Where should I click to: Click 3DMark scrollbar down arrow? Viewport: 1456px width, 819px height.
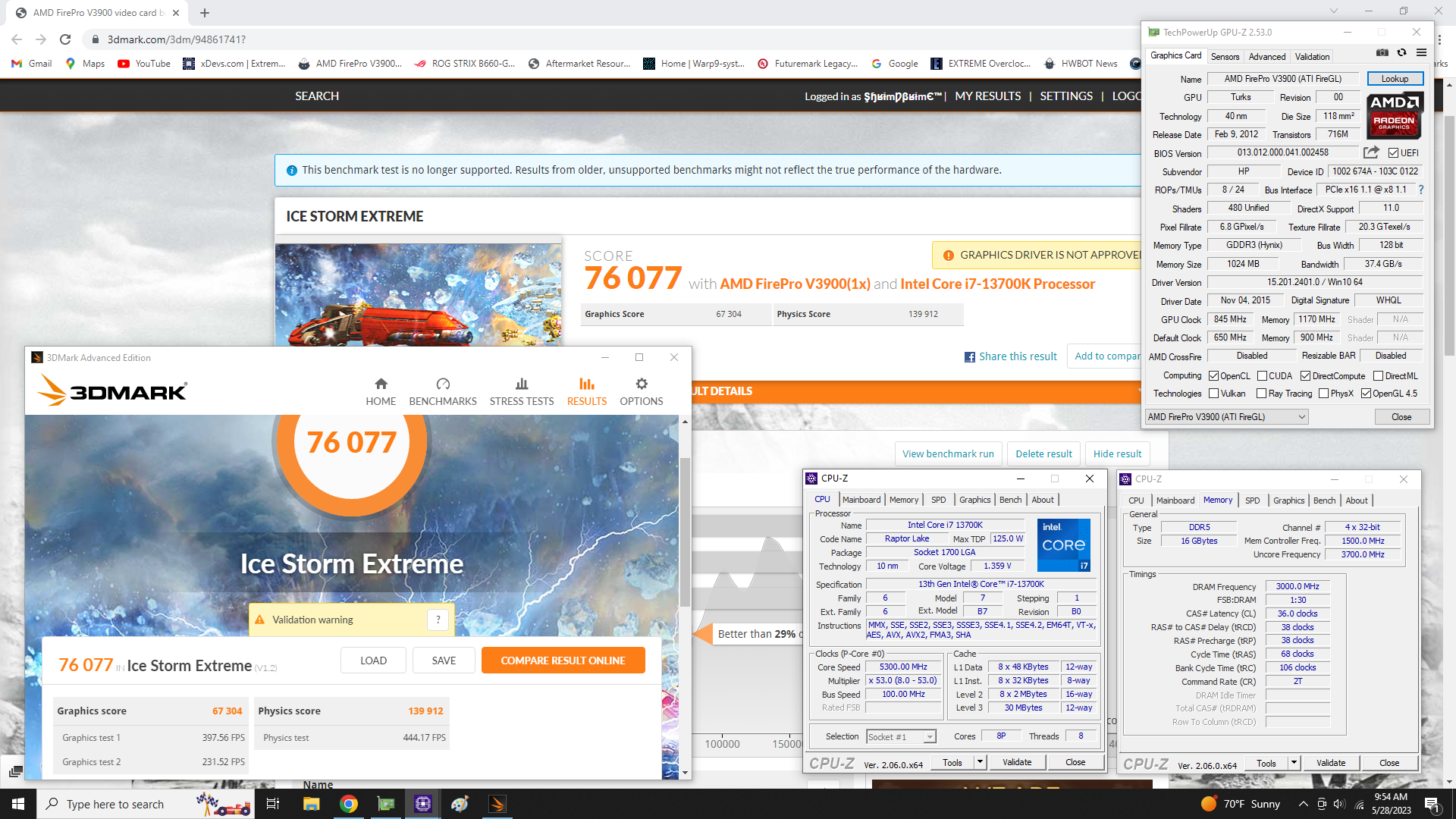point(685,773)
